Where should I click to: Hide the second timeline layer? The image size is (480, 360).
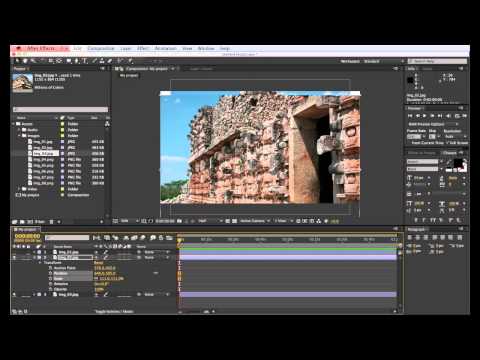point(14,257)
